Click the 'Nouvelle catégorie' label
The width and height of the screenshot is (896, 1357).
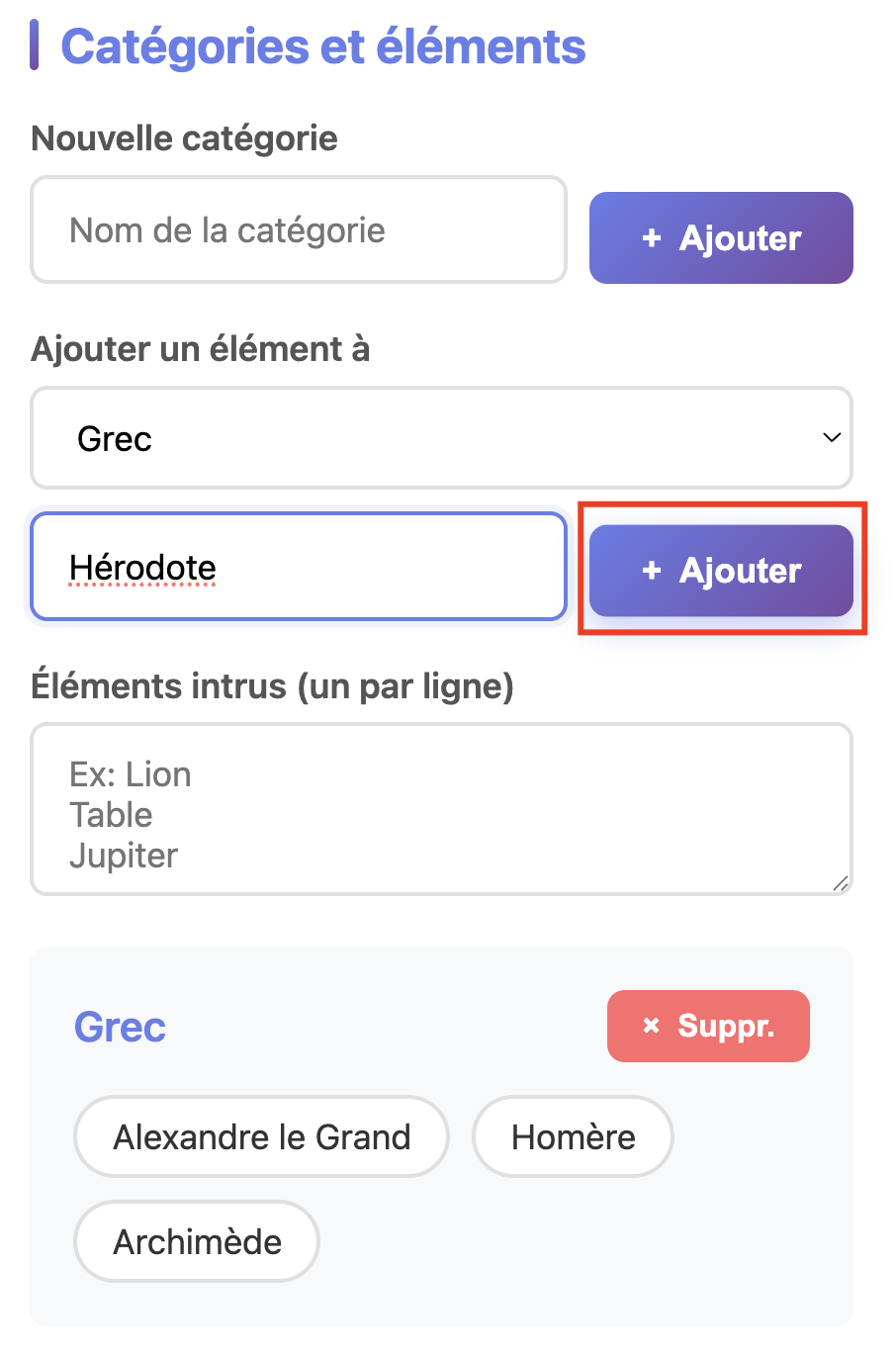point(185,138)
